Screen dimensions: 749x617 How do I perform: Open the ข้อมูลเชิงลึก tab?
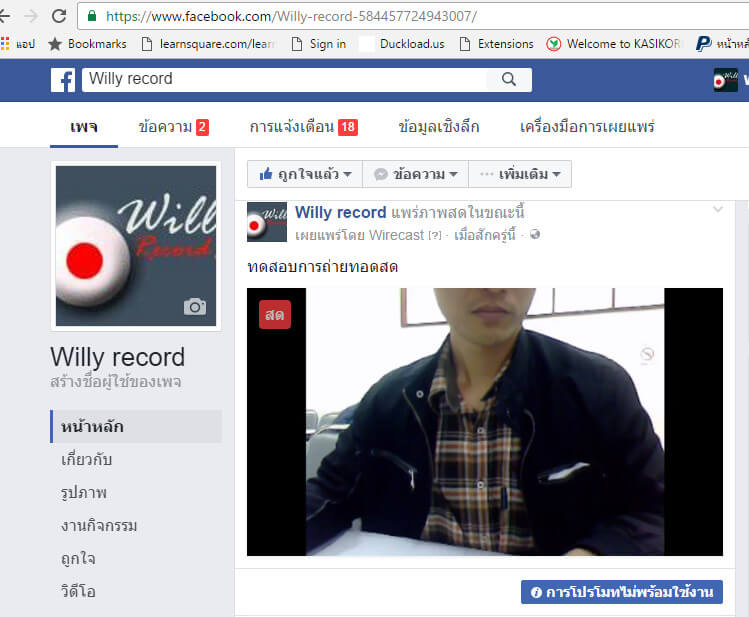pyautogui.click(x=439, y=127)
